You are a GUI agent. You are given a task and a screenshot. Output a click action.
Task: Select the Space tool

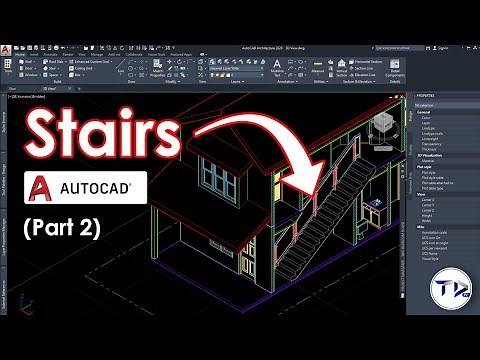point(51,75)
